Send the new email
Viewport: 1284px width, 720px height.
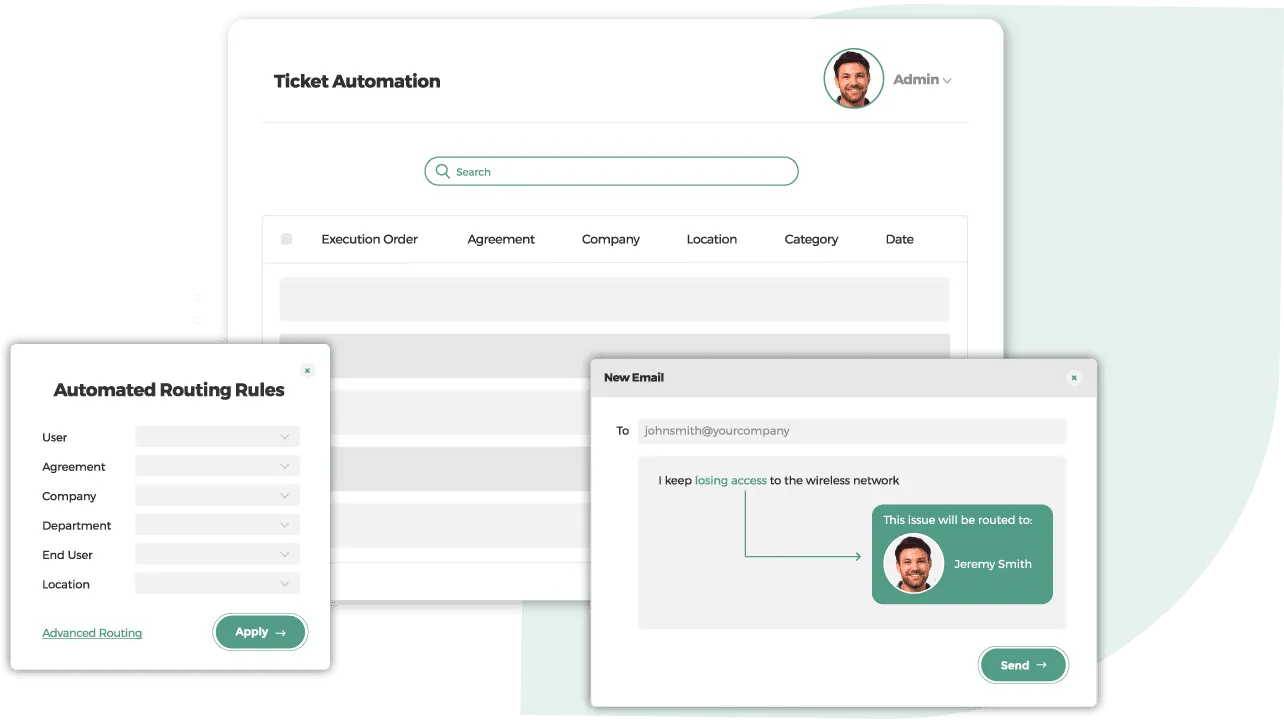[x=1023, y=665]
